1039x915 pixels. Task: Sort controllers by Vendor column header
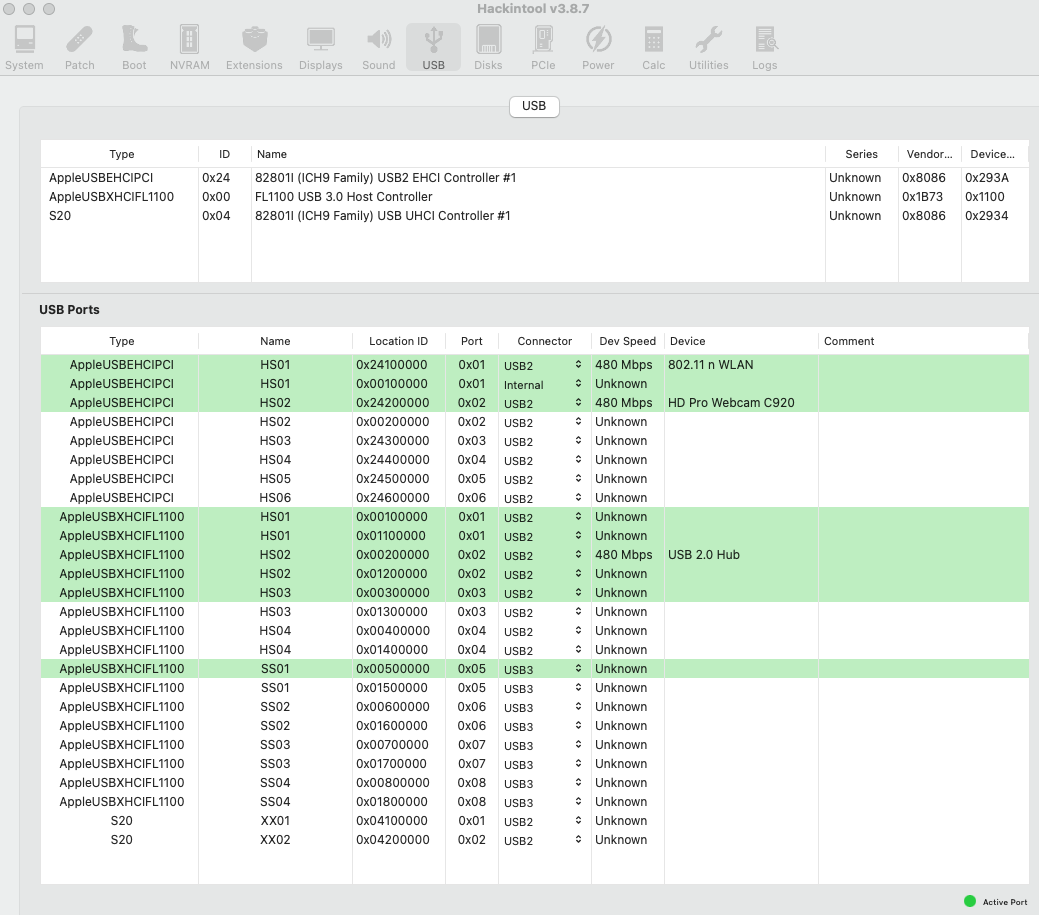click(x=930, y=154)
